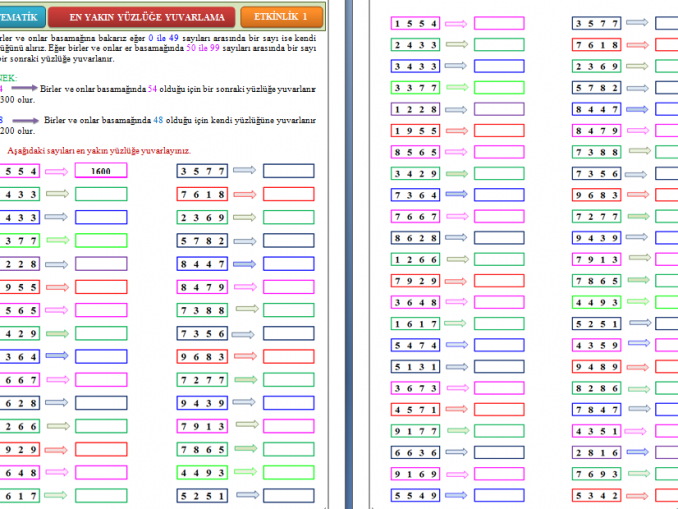Select the green arrow after number 9177
The image size is (678, 509).
tap(456, 431)
